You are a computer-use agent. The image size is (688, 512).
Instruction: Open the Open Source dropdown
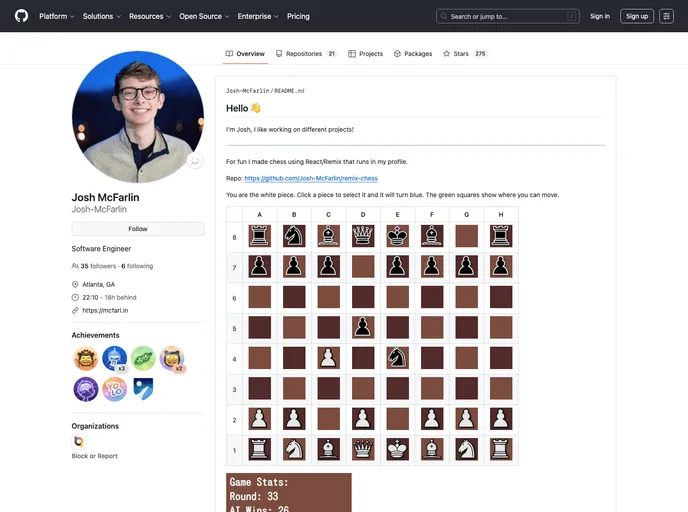tap(205, 16)
